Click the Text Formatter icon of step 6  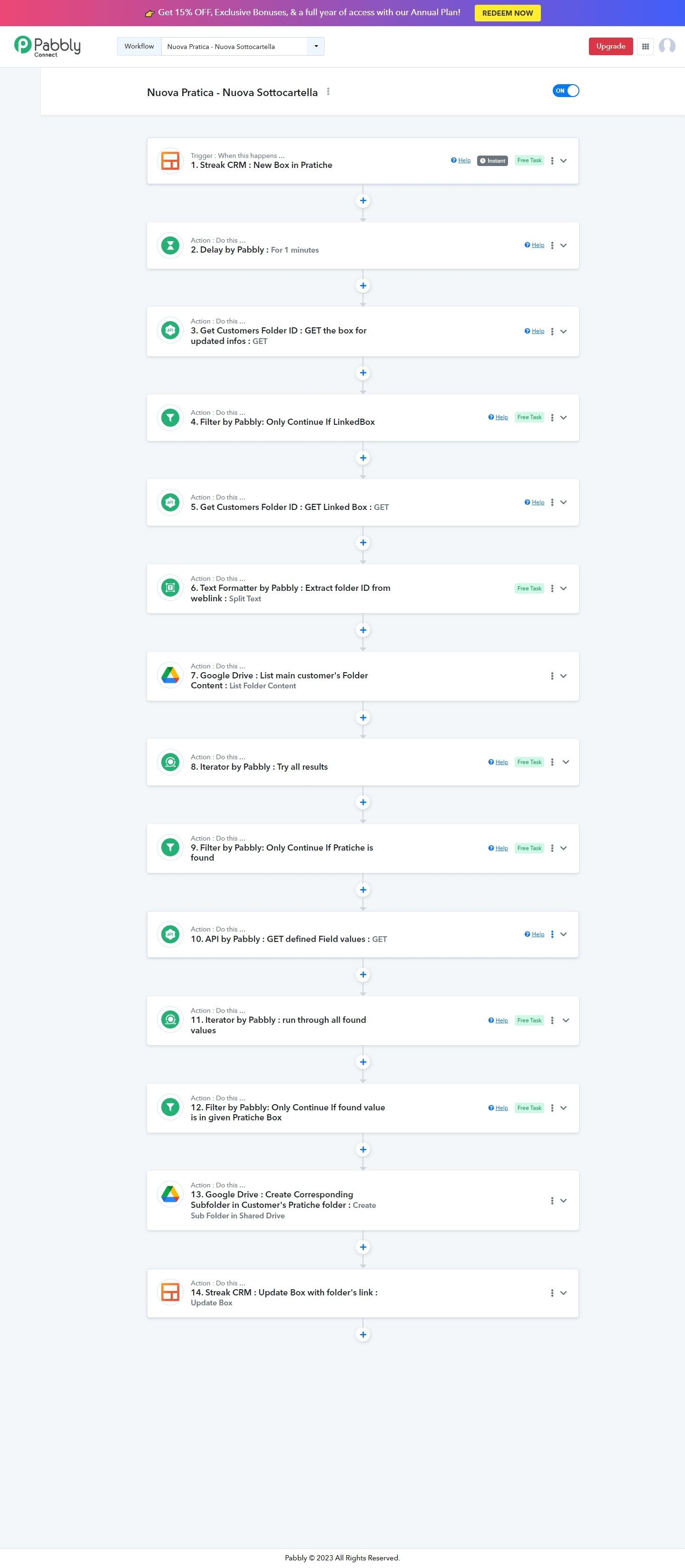(x=170, y=588)
